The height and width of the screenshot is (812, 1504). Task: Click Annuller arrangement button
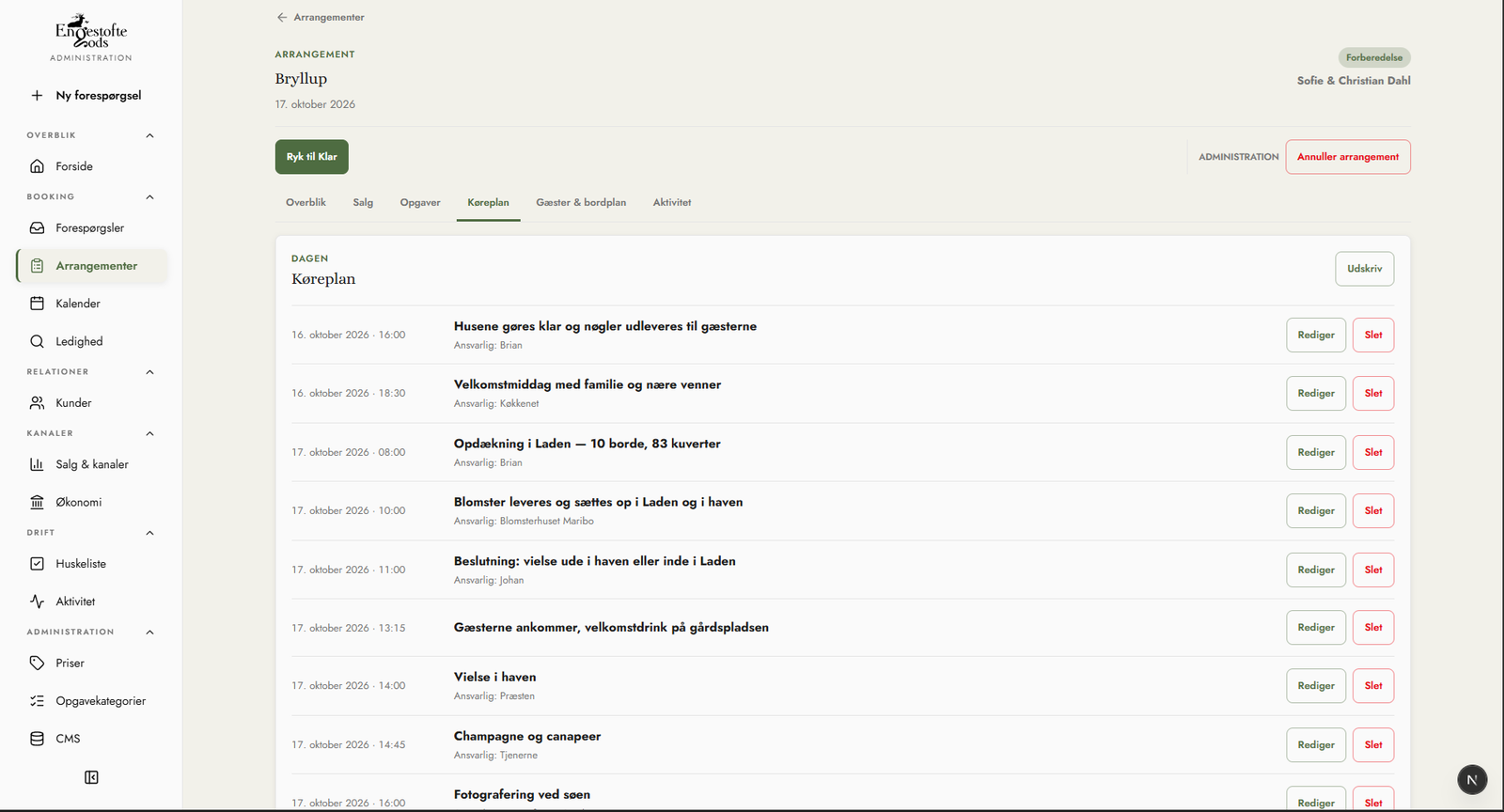click(1348, 157)
